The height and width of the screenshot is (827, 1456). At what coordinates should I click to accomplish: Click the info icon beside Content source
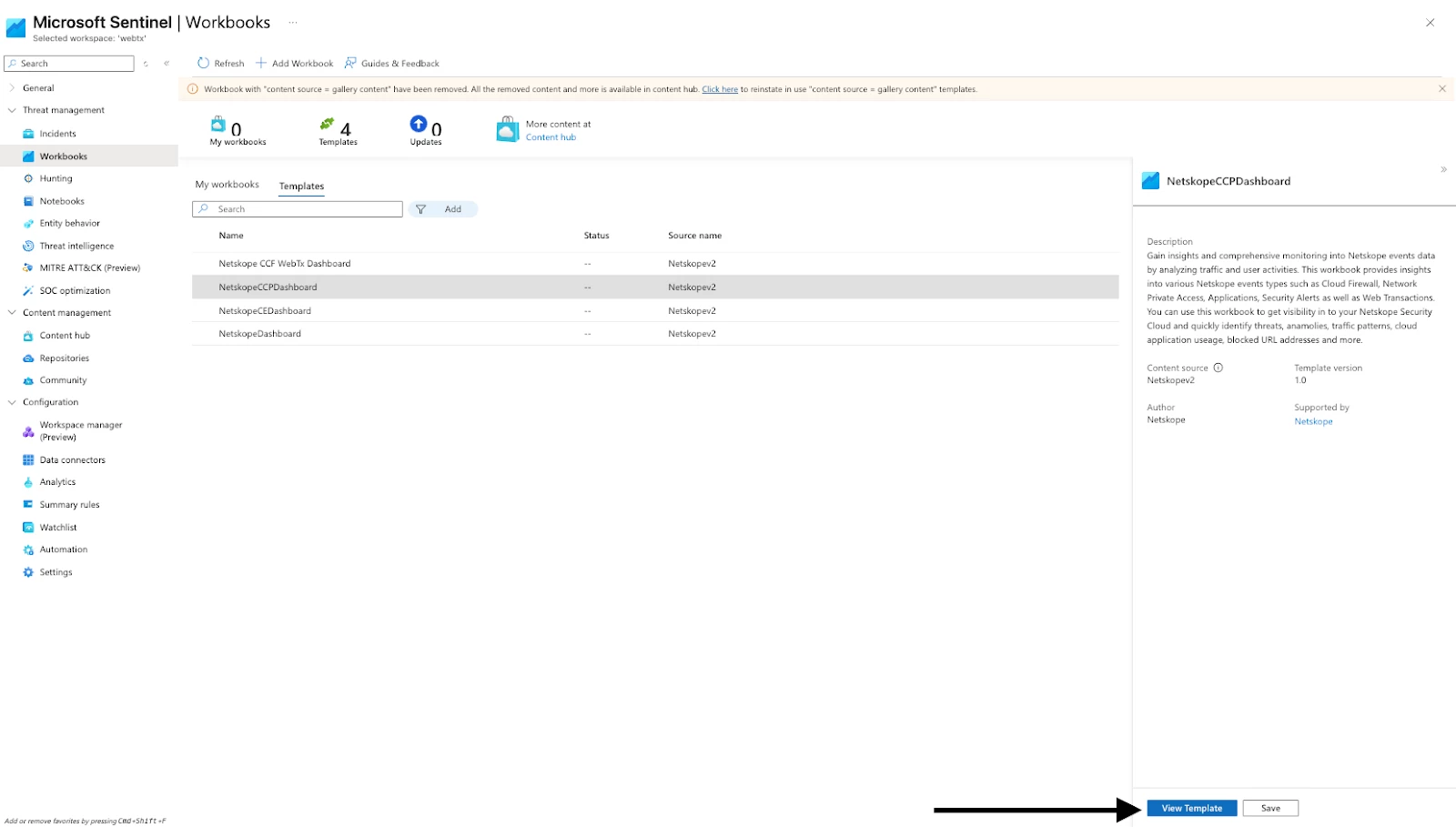click(1218, 368)
